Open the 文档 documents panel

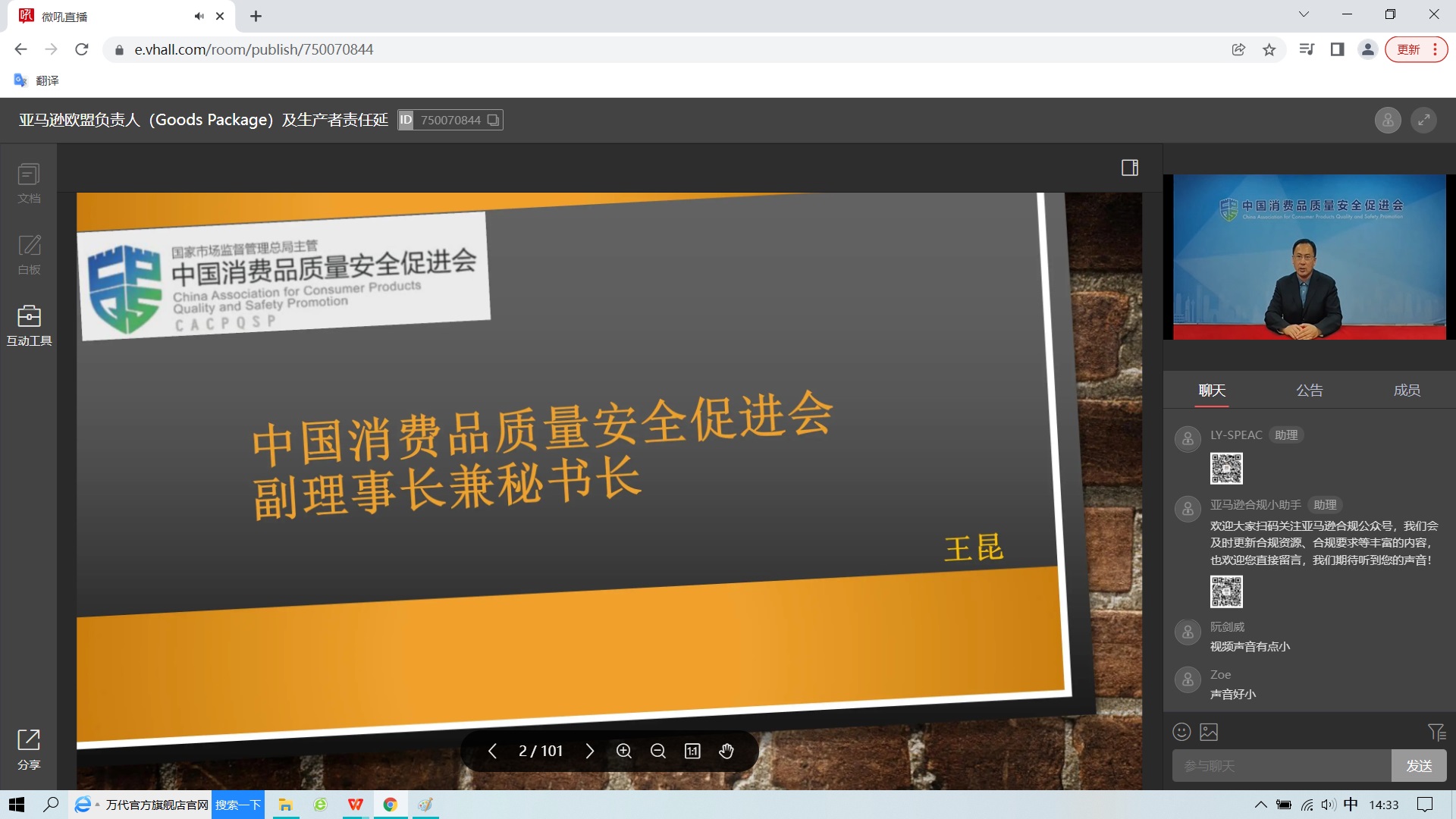coord(29,183)
